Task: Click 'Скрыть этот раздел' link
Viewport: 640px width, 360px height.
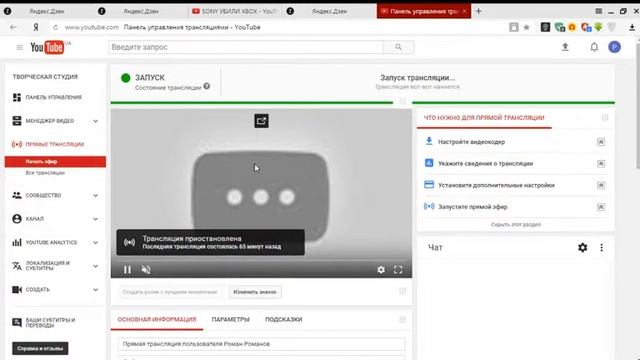Action: click(x=516, y=224)
